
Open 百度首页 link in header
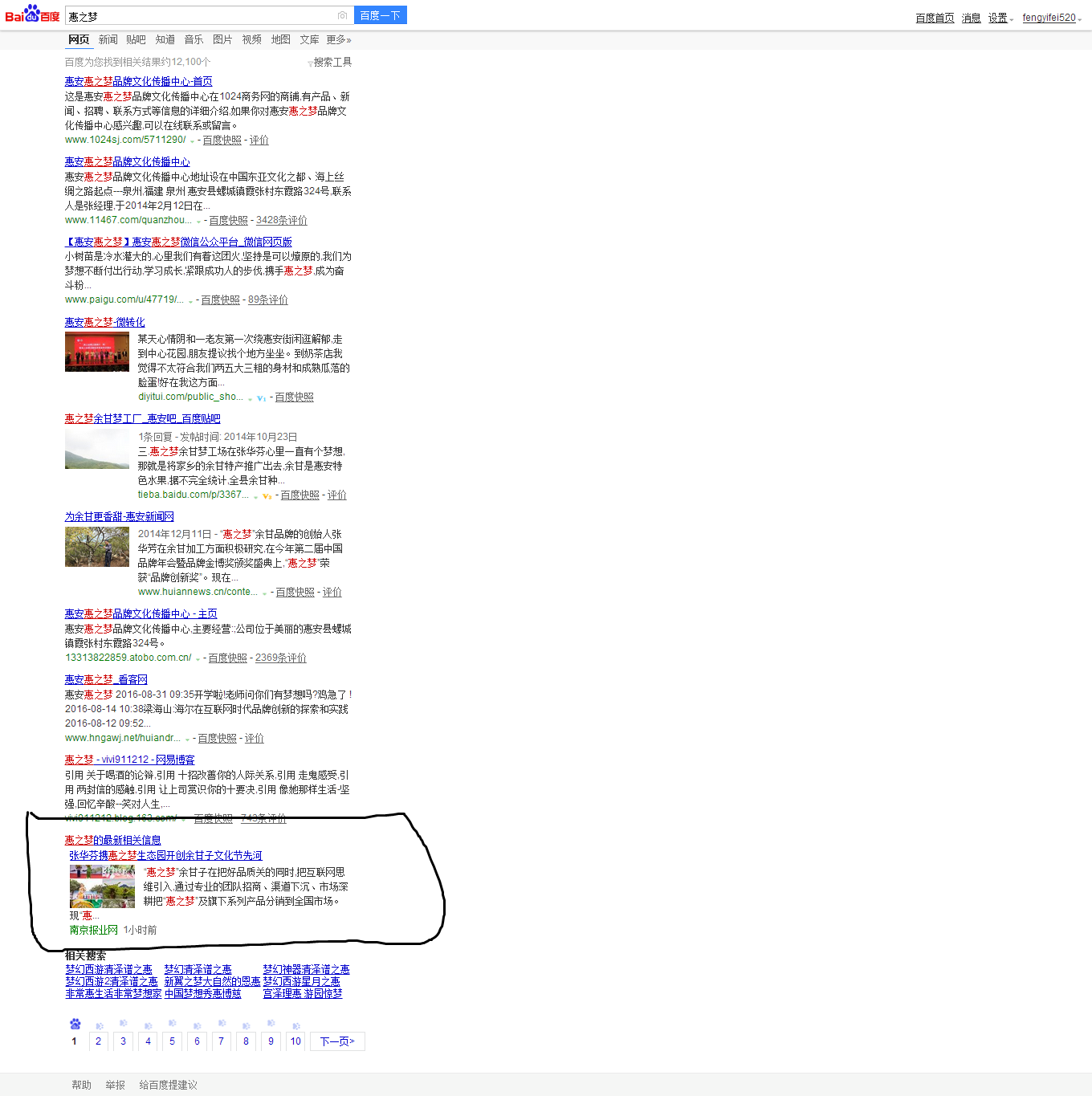tap(935, 18)
